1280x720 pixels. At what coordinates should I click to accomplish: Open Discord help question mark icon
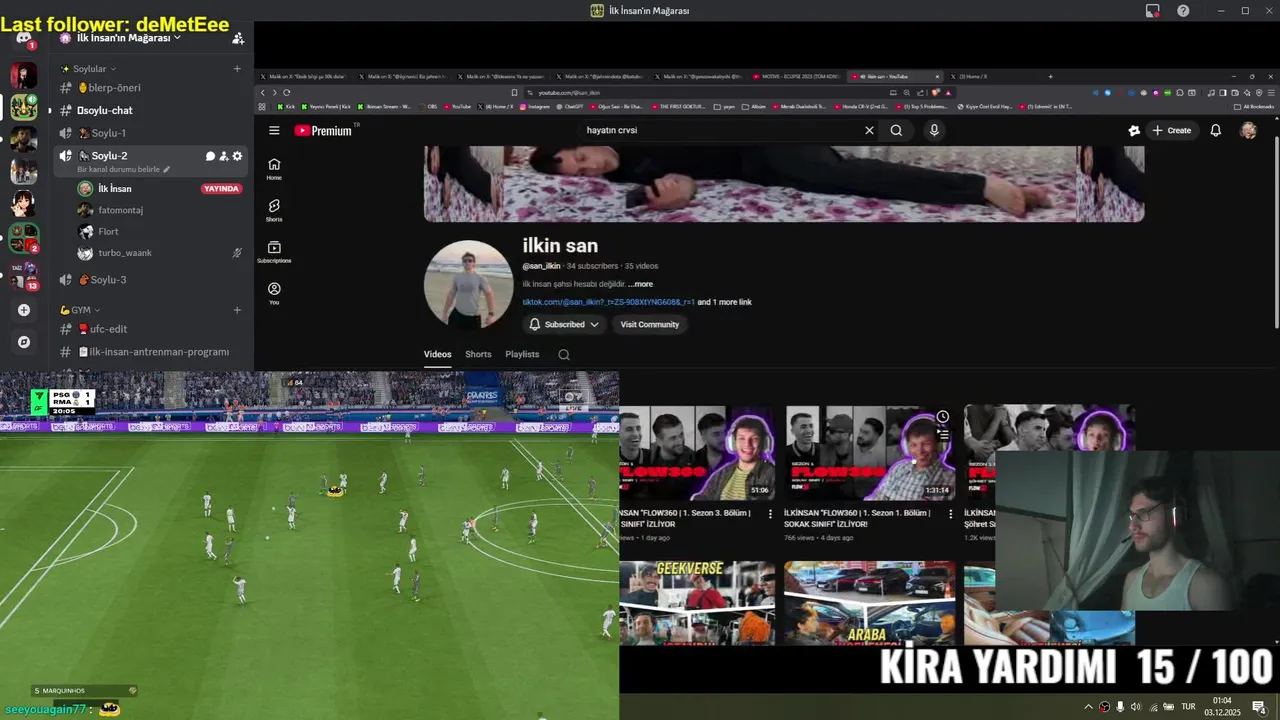(x=1183, y=10)
